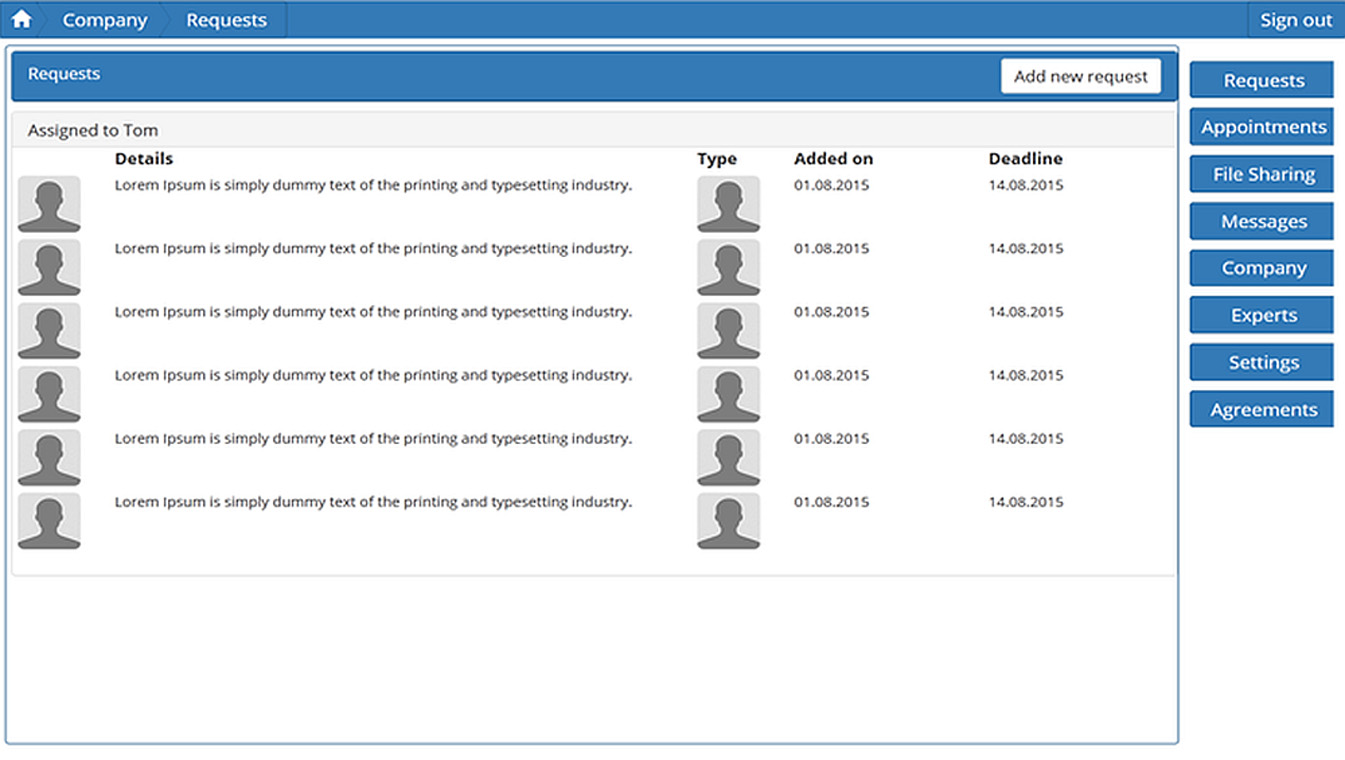This screenshot has height=760, width=1345.
Task: View Agreements from the sidebar
Action: click(x=1262, y=409)
